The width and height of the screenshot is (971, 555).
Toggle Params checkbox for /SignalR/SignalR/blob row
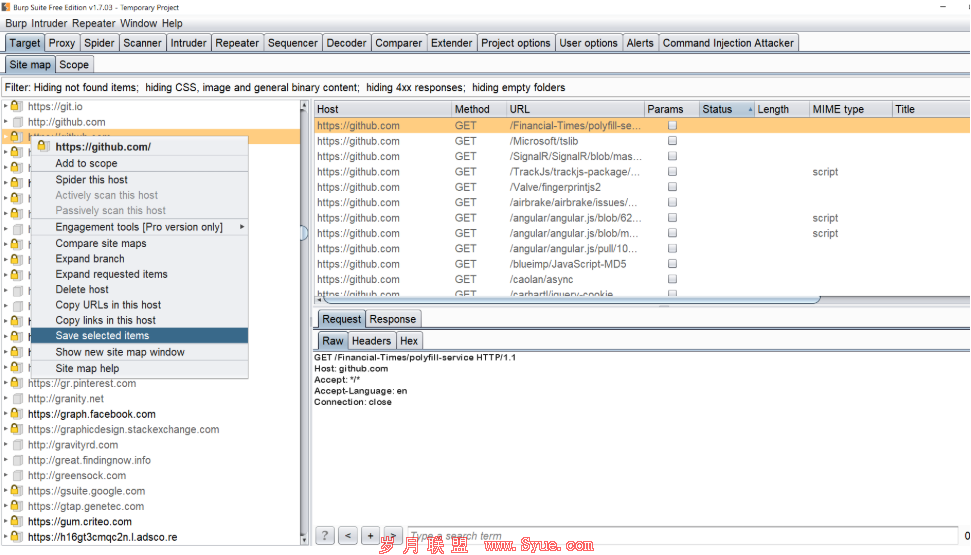(x=673, y=157)
